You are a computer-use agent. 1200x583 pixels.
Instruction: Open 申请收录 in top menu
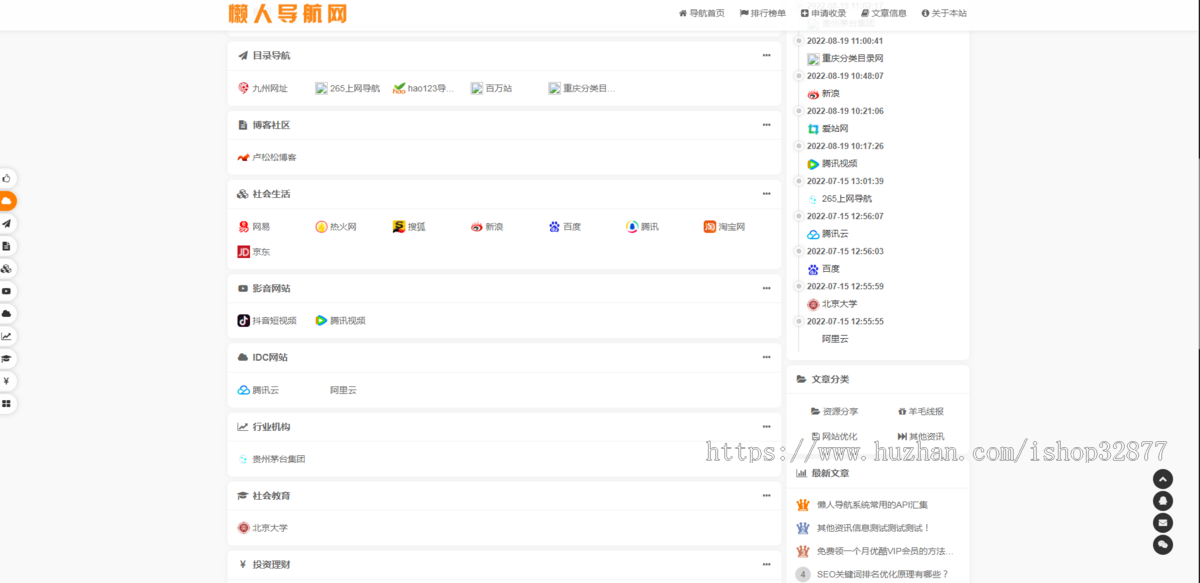click(824, 13)
